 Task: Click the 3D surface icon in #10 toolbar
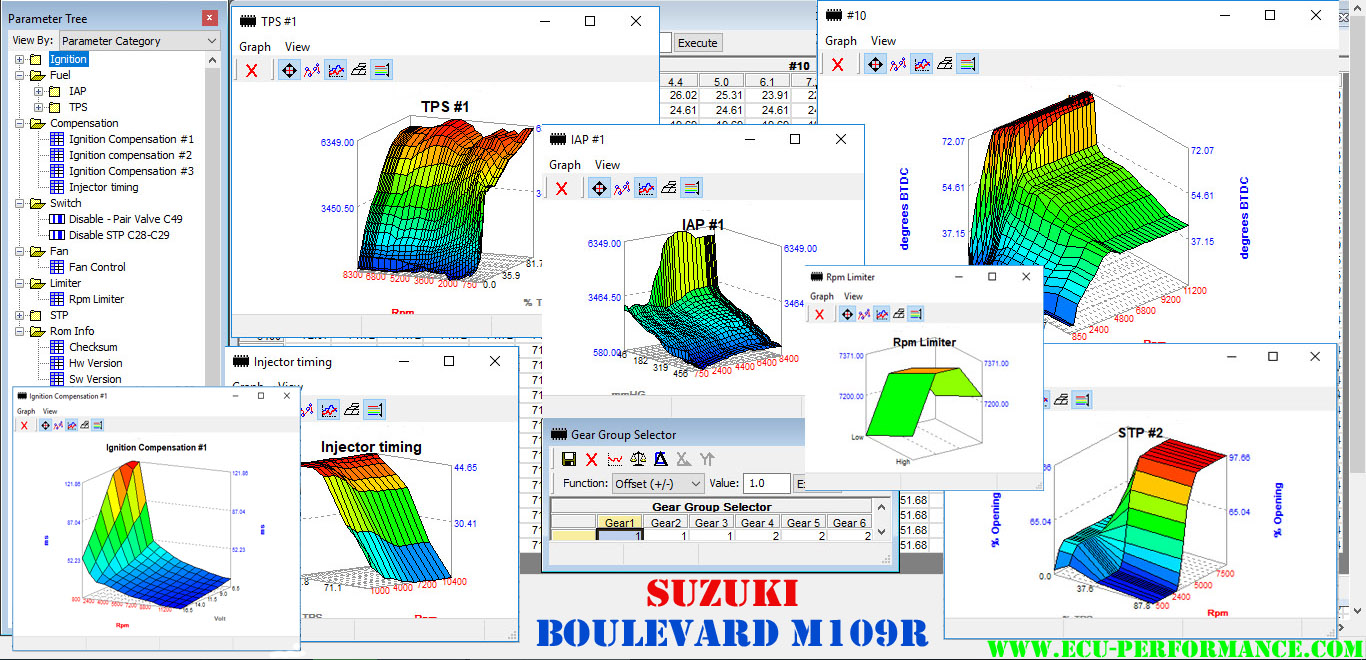[x=944, y=64]
